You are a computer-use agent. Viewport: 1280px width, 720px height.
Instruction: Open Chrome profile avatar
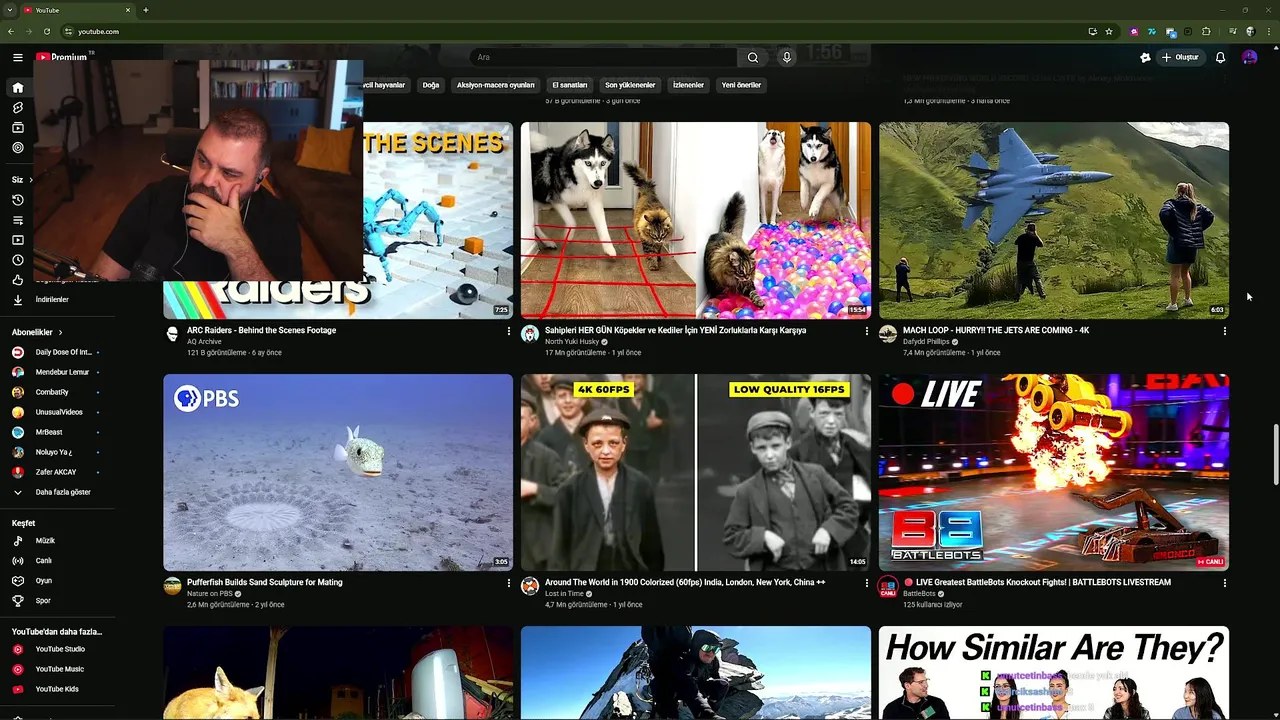(1250, 31)
